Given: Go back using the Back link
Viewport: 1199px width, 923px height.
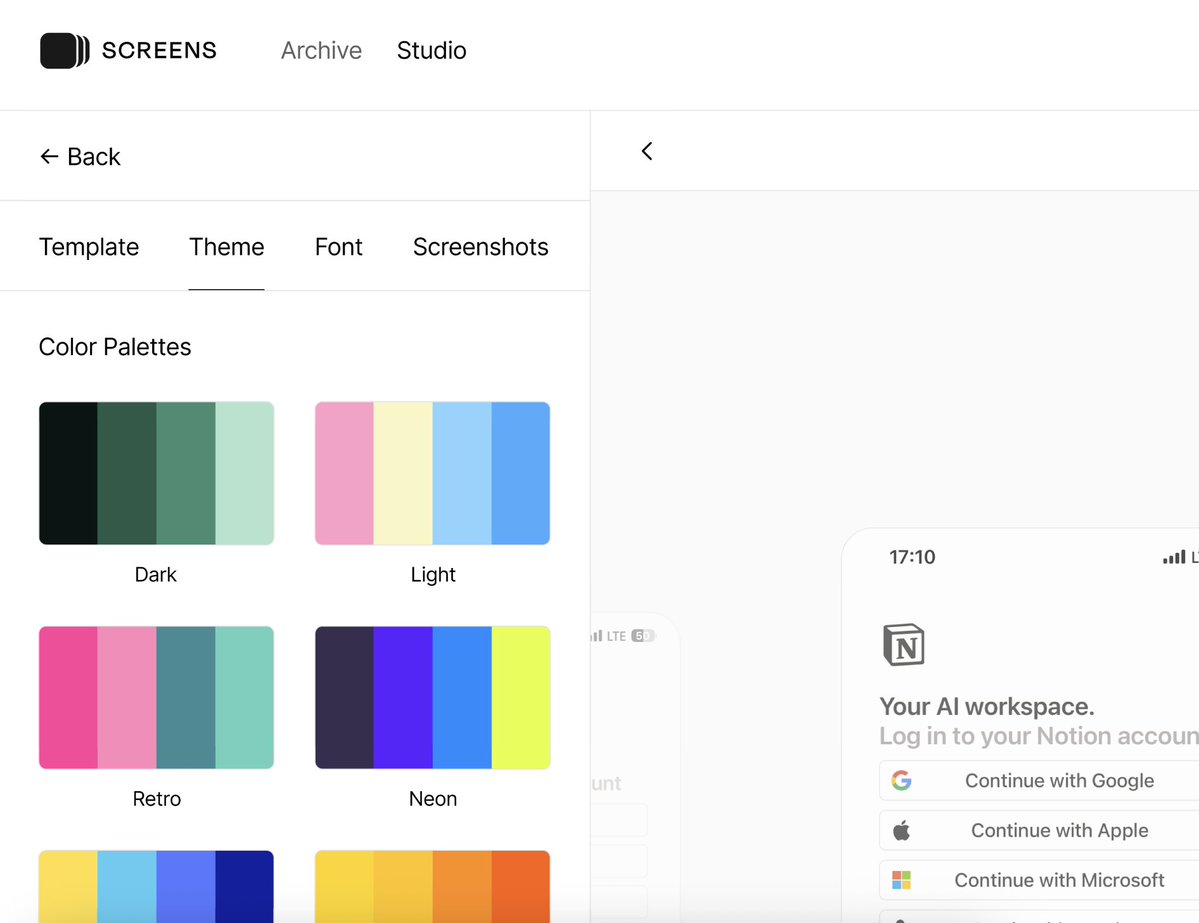Looking at the screenshot, I should click(80, 156).
